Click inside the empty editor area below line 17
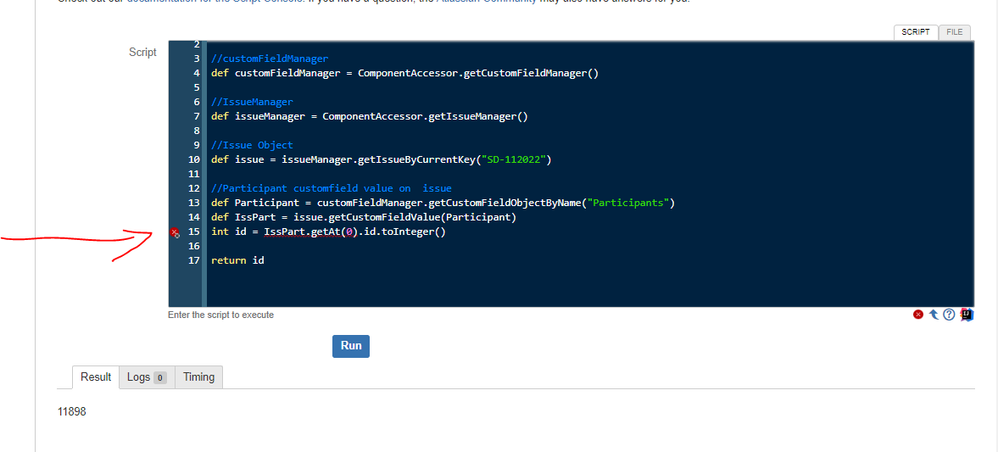The image size is (998, 452). click(590, 286)
